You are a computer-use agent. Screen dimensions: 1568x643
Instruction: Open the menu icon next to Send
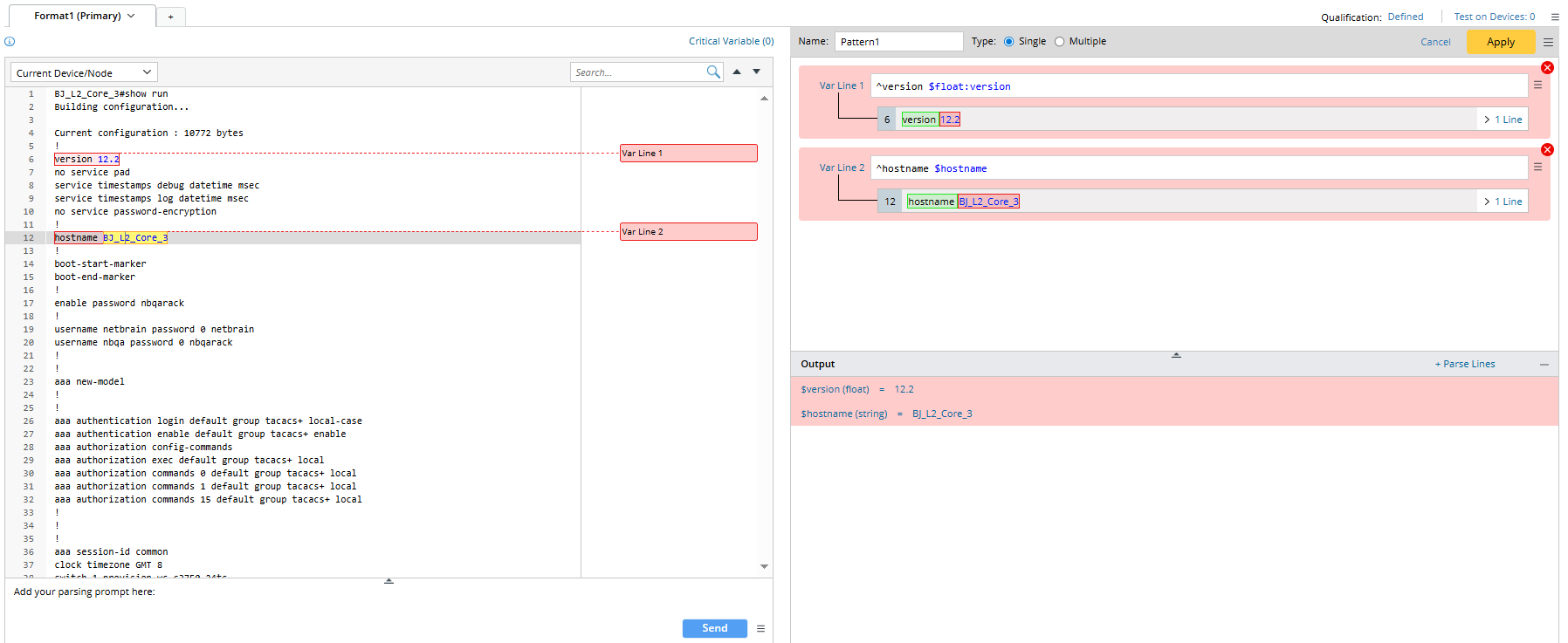coord(761,628)
